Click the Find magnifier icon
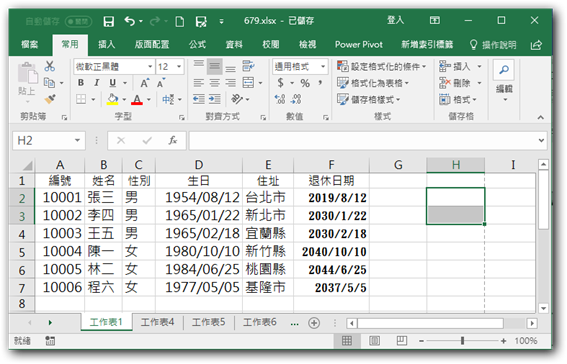Screen dimensions: 567x364 pyautogui.click(x=504, y=69)
